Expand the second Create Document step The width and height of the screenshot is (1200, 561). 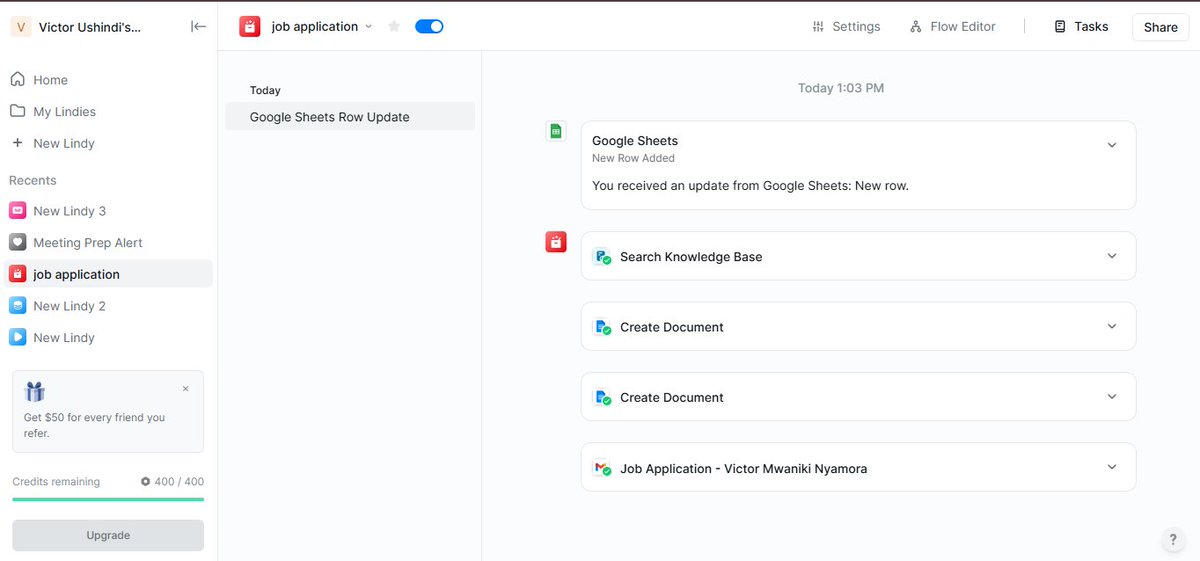pyautogui.click(x=1112, y=397)
